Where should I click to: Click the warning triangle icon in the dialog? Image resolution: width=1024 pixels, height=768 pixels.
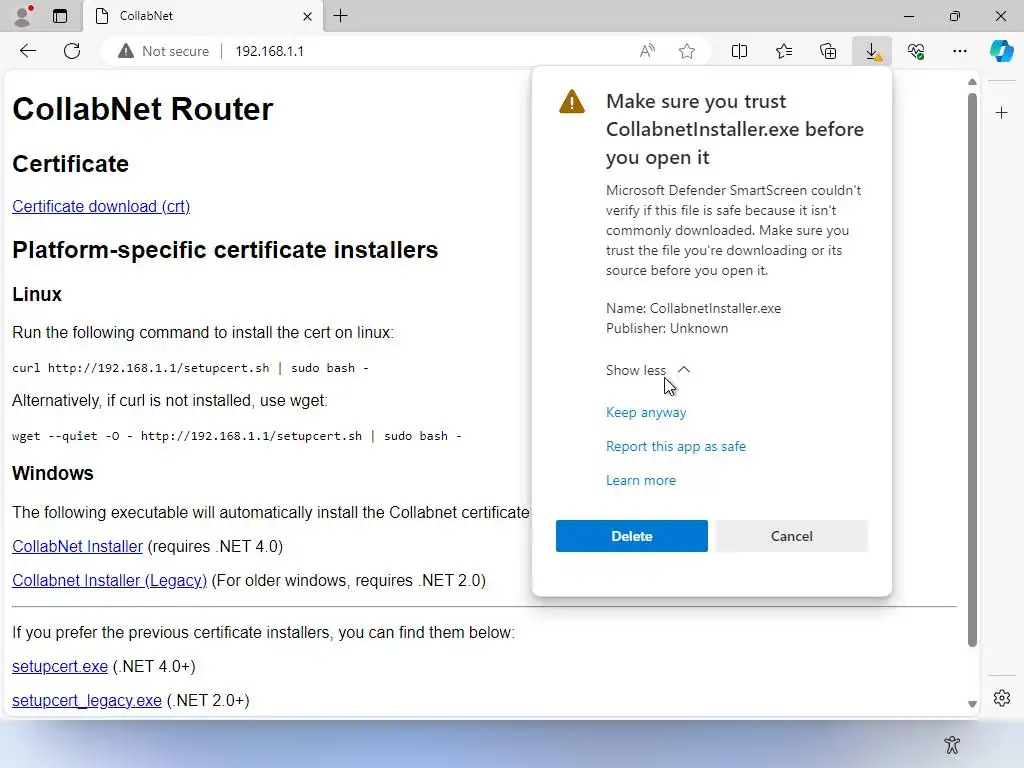click(572, 102)
